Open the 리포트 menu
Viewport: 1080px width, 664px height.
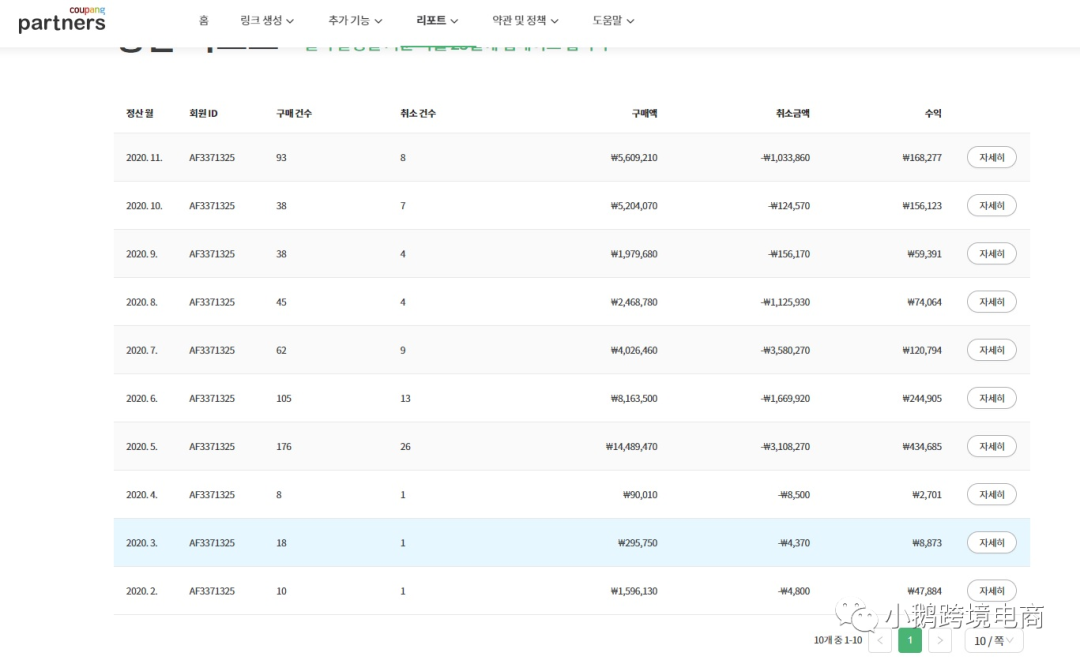click(437, 21)
